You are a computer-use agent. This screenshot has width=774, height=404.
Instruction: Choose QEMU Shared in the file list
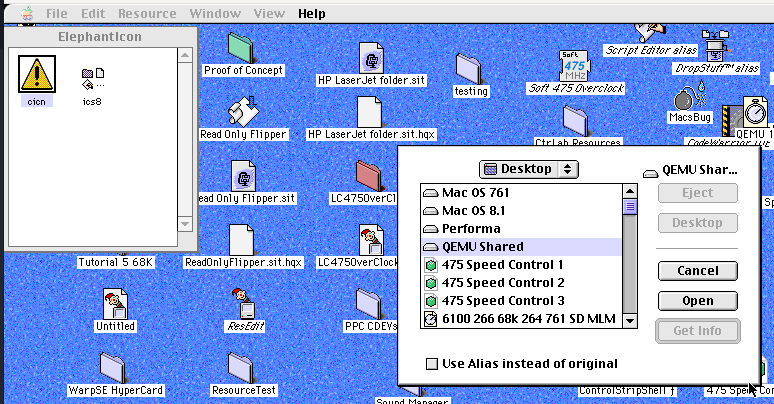[482, 247]
